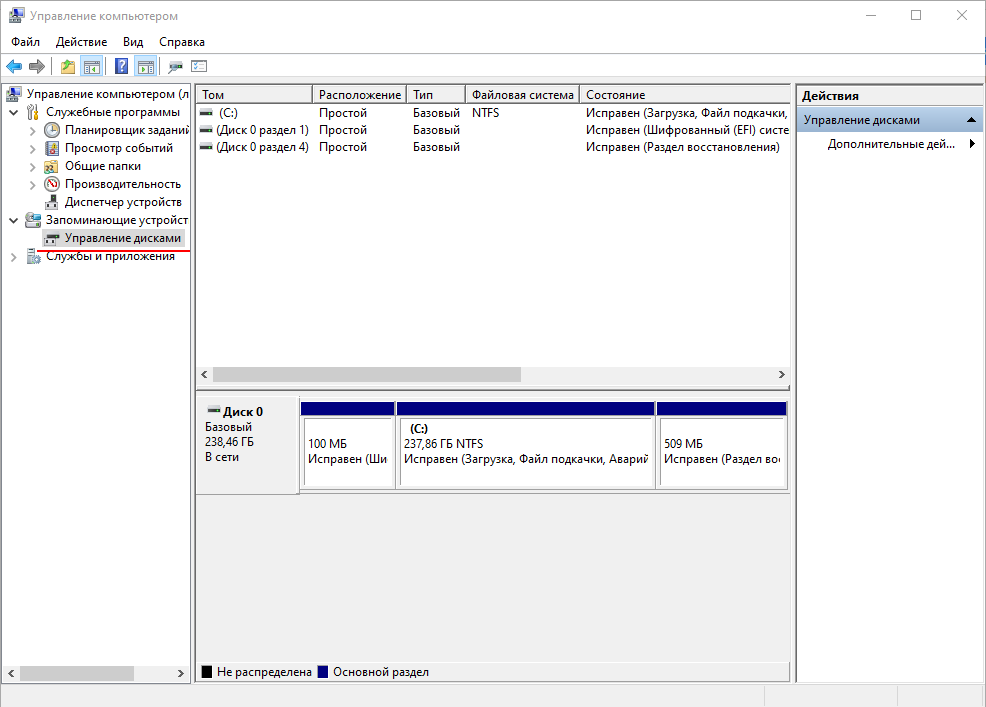Click the Forward arrow toolbar icon
The image size is (986, 707).
coord(37,66)
